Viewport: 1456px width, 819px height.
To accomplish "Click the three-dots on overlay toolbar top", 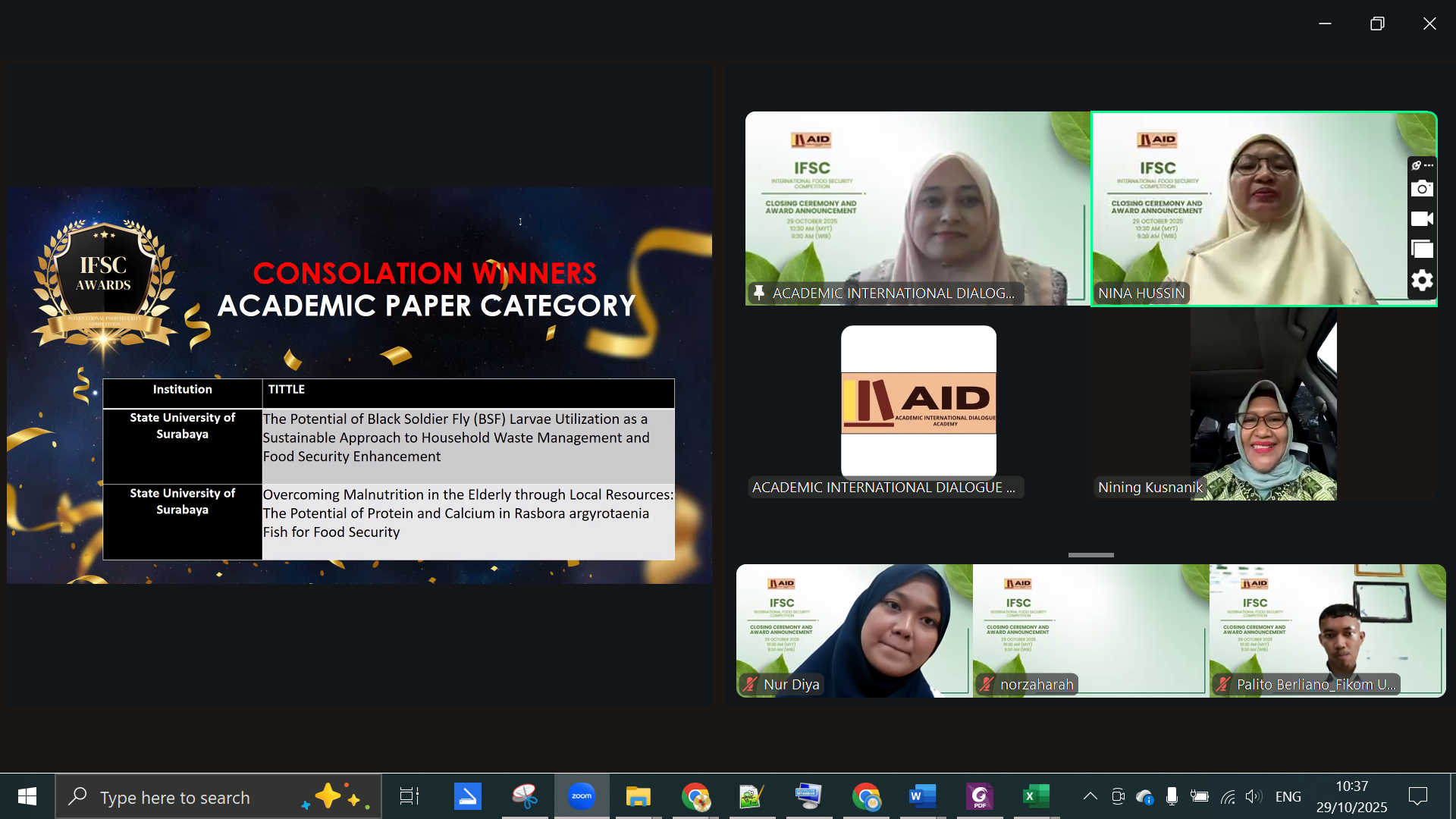I will [1429, 165].
